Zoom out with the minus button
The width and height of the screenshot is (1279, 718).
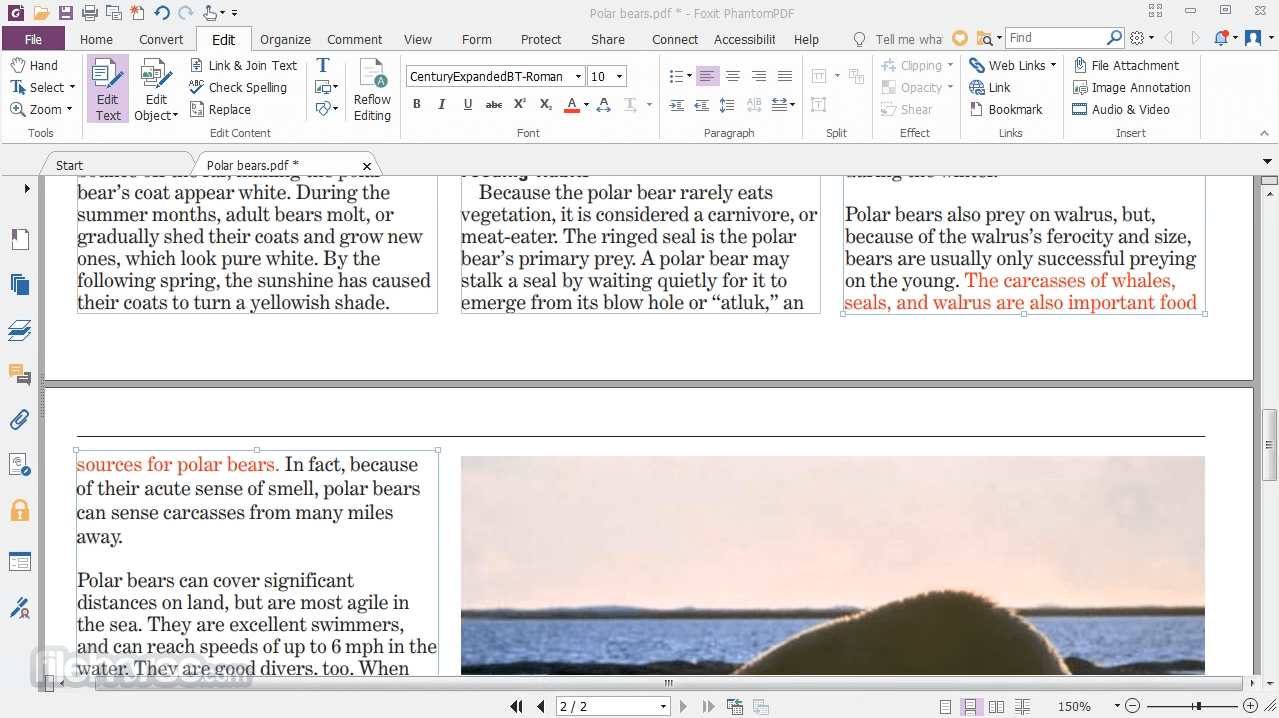(1132, 706)
